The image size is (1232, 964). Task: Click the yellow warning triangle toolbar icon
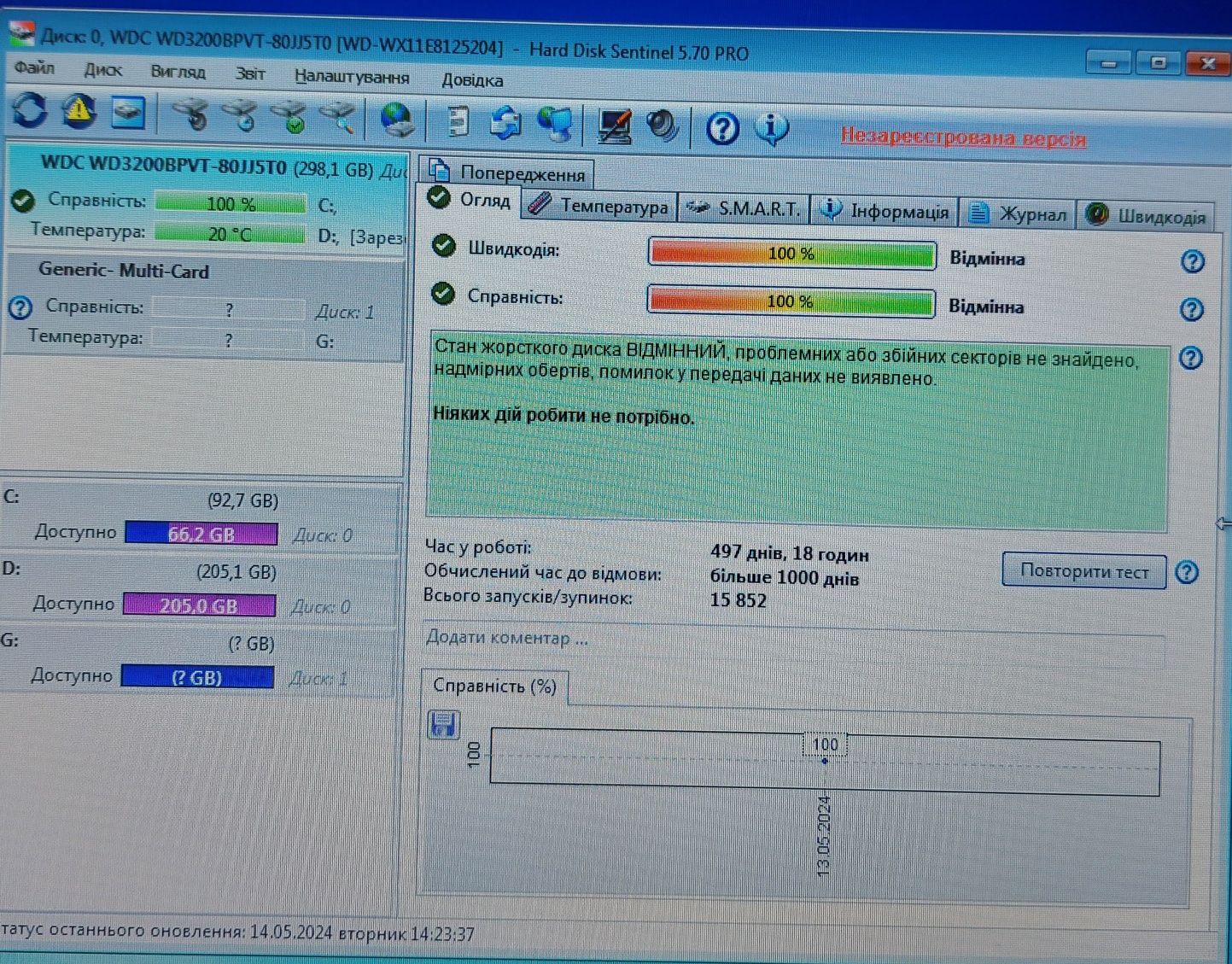[79, 111]
